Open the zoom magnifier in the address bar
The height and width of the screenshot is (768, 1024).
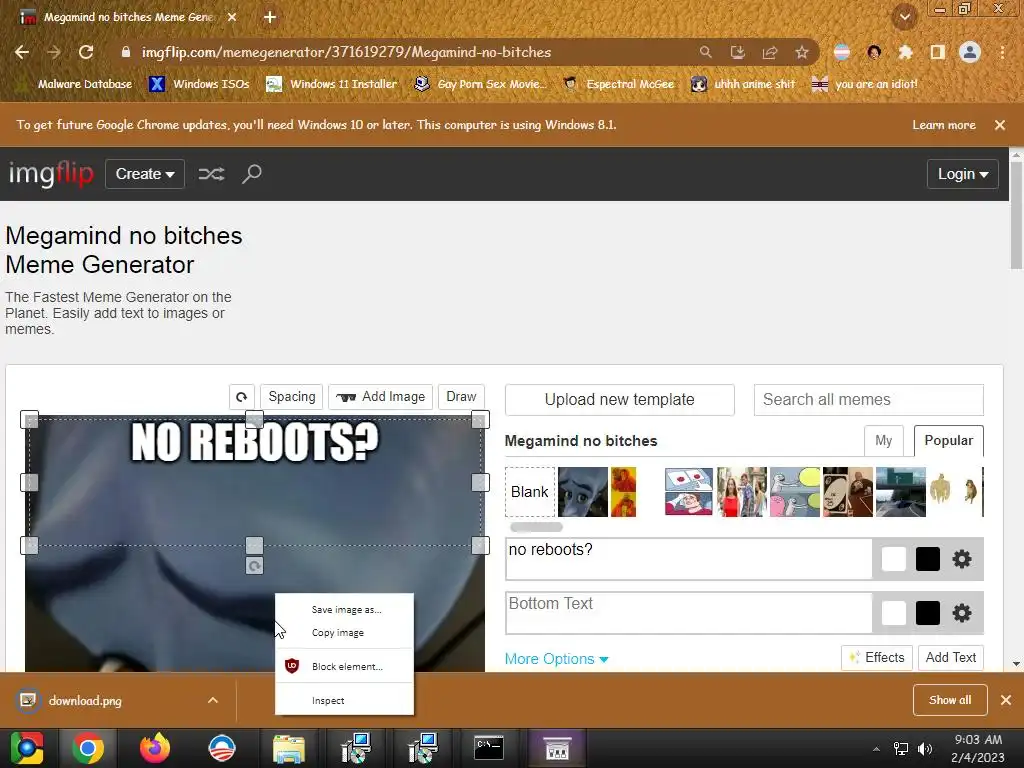point(705,52)
